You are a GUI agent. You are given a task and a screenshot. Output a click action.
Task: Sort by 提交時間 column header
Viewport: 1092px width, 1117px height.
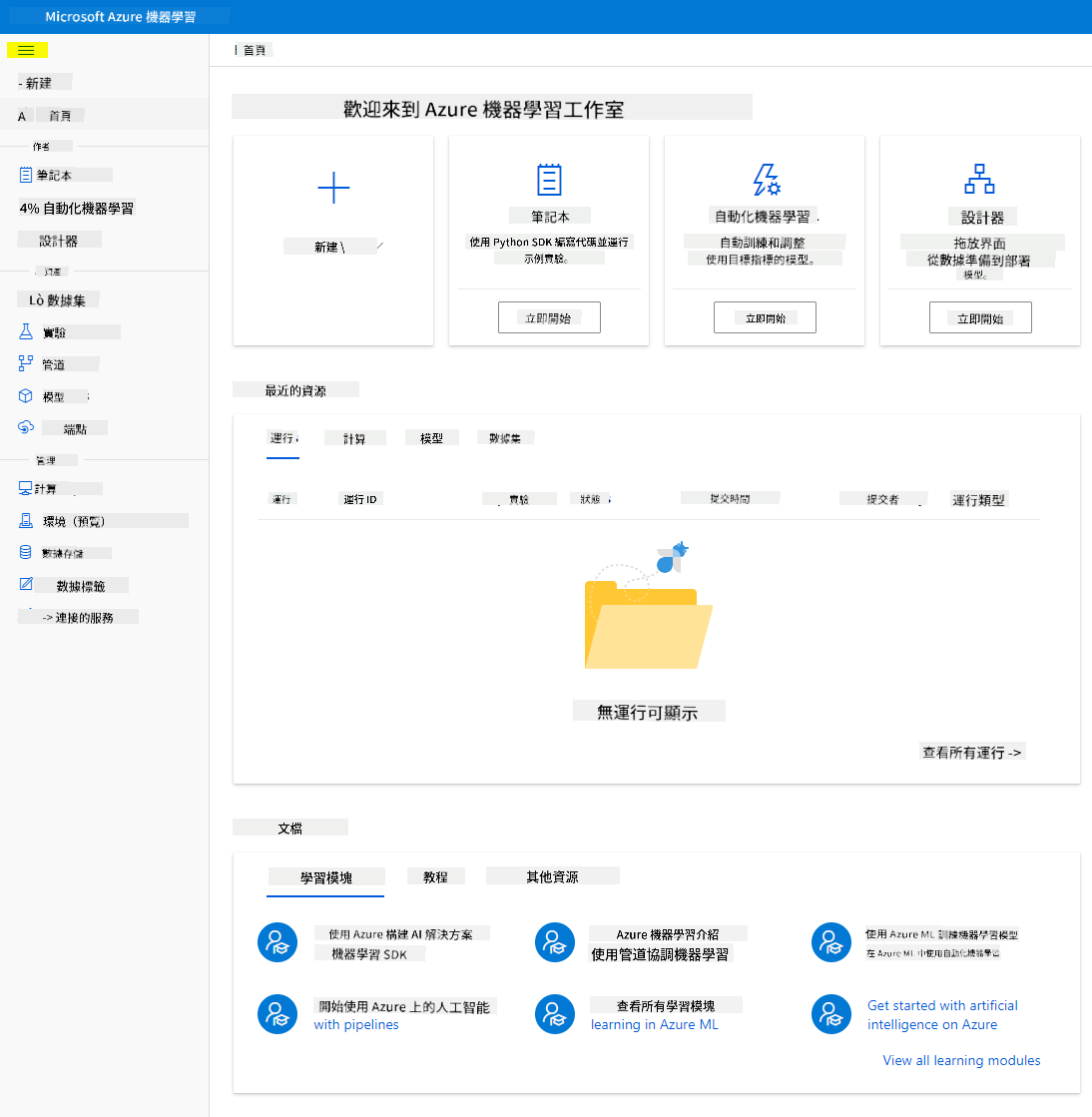[x=730, y=499]
